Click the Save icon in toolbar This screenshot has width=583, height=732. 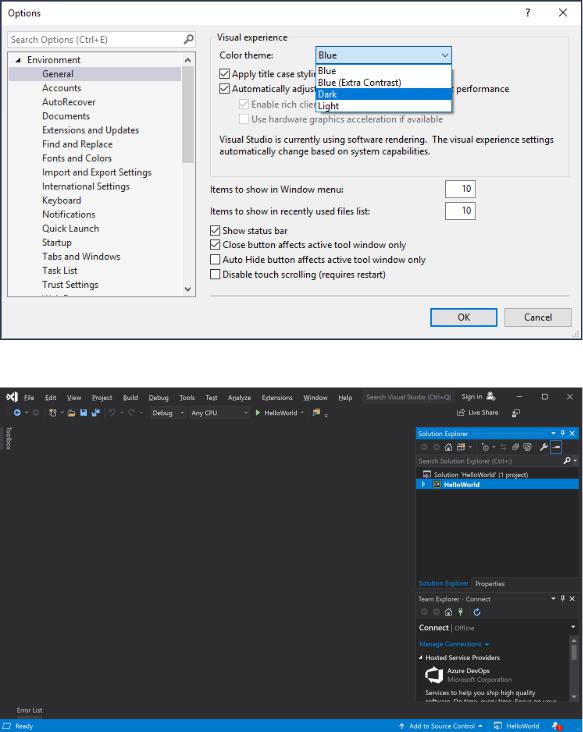click(x=84, y=413)
